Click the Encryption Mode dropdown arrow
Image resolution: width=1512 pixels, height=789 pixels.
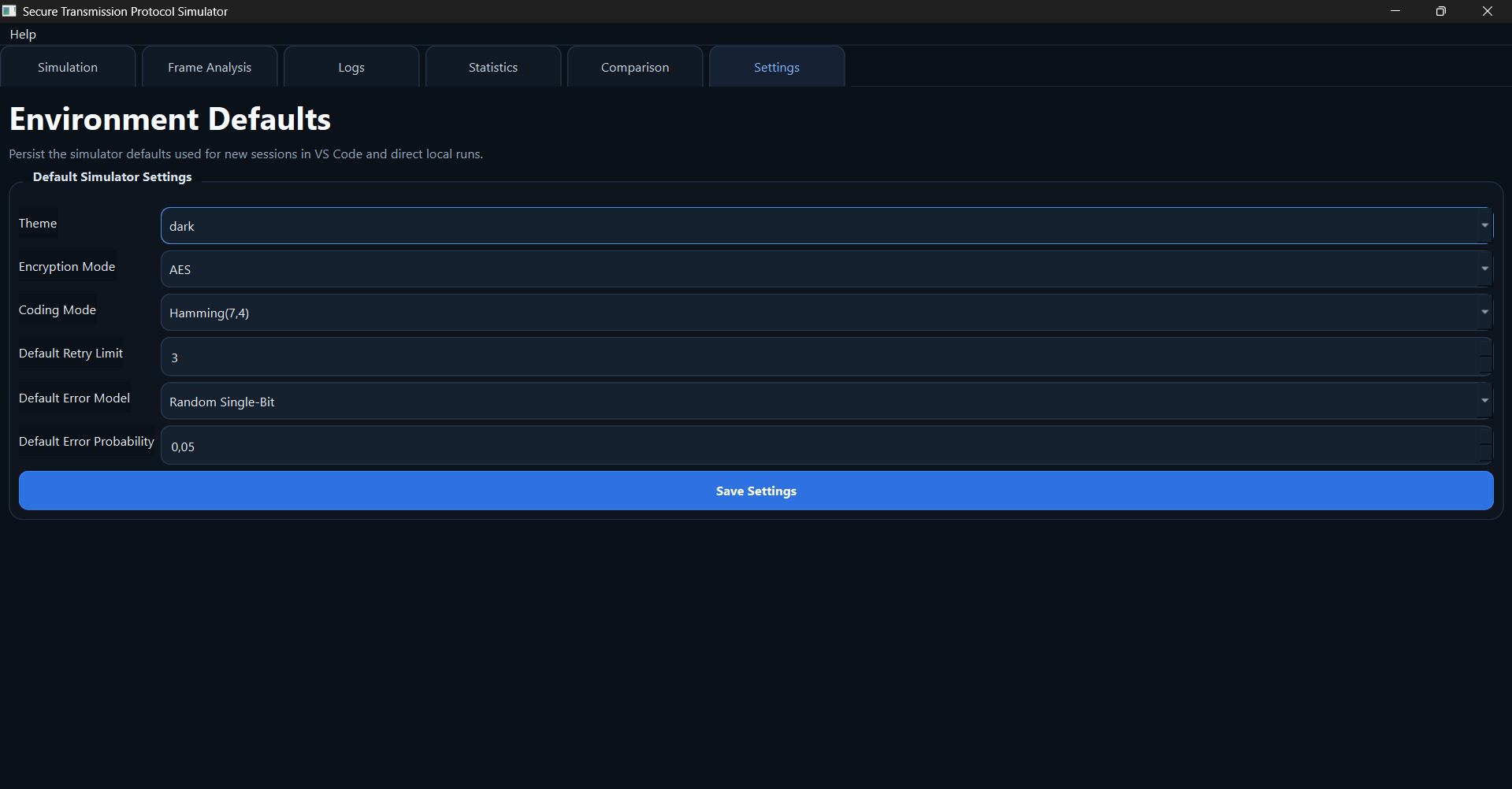(1484, 269)
